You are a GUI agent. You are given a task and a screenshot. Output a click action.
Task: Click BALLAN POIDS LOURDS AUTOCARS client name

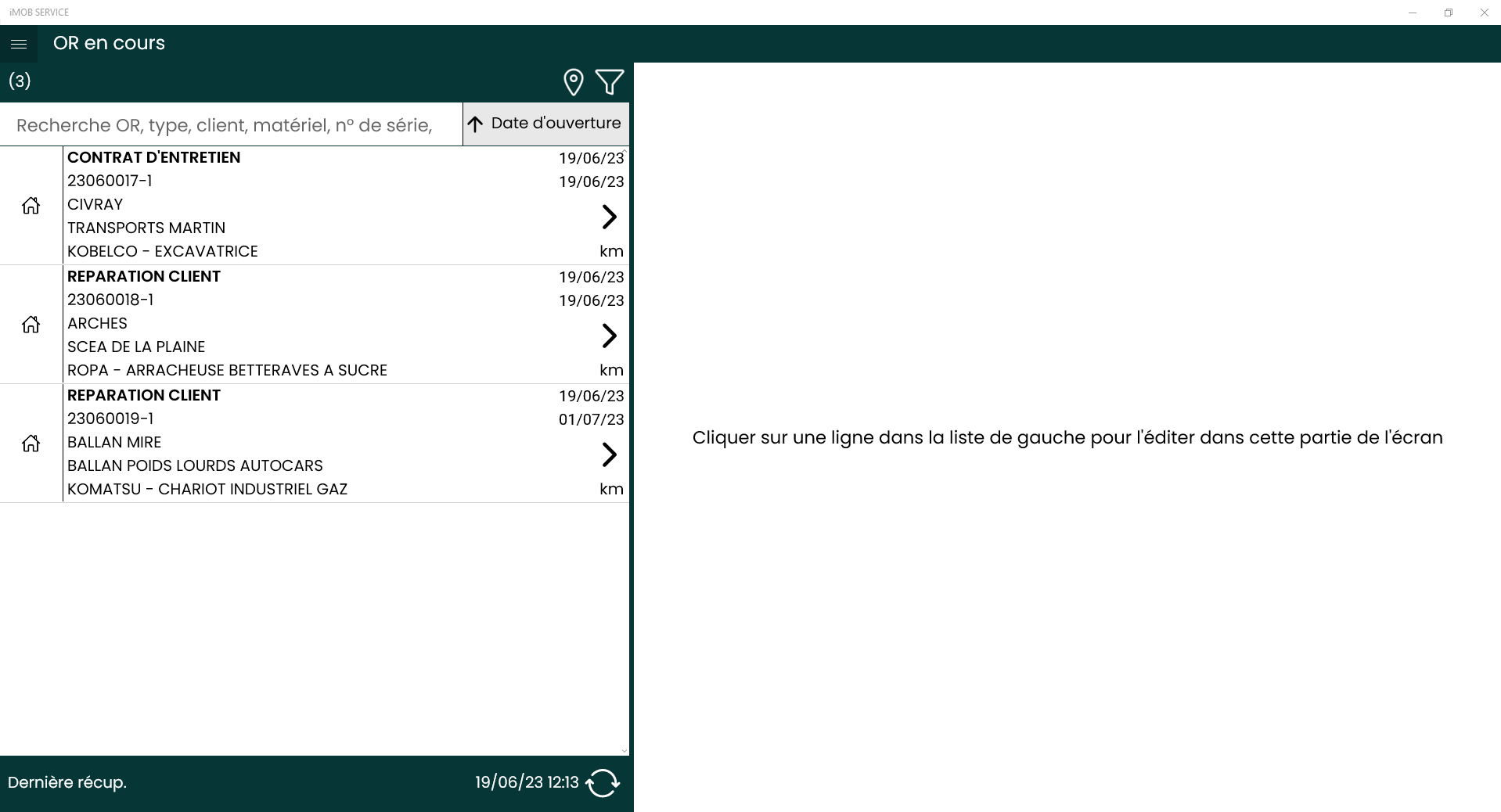195,465
